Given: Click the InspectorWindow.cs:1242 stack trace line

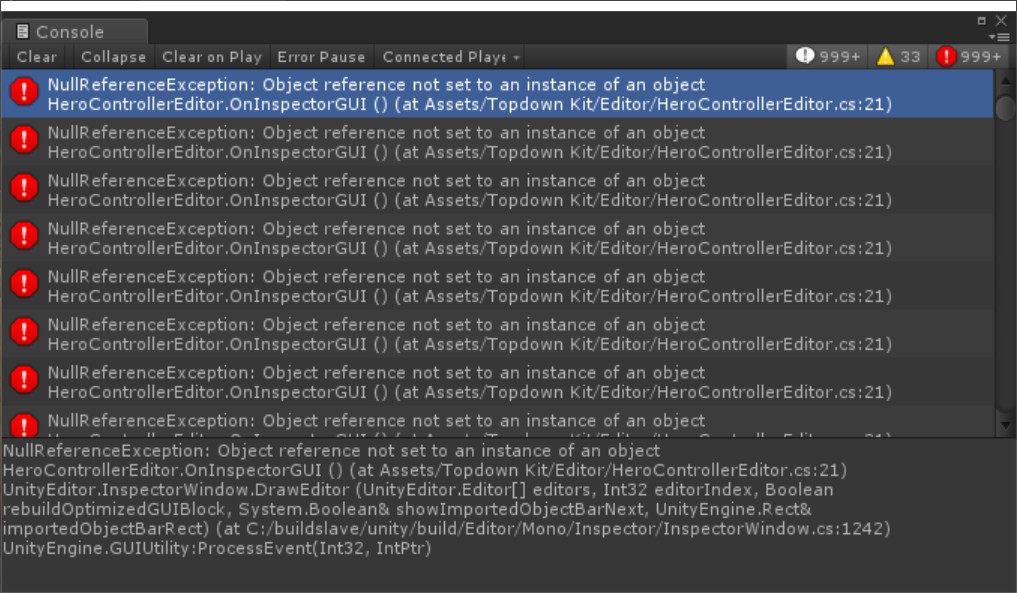Looking at the screenshot, I should [446, 529].
